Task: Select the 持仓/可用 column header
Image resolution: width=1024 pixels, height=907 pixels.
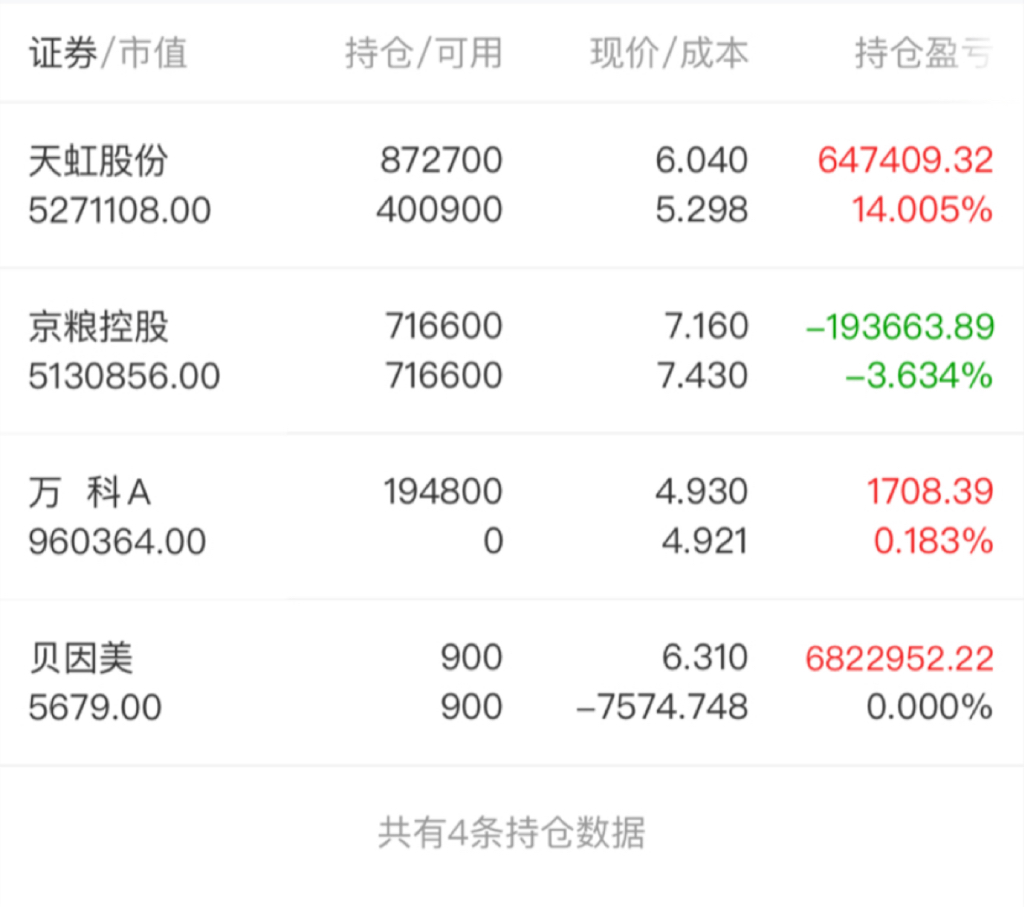Action: coord(424,53)
